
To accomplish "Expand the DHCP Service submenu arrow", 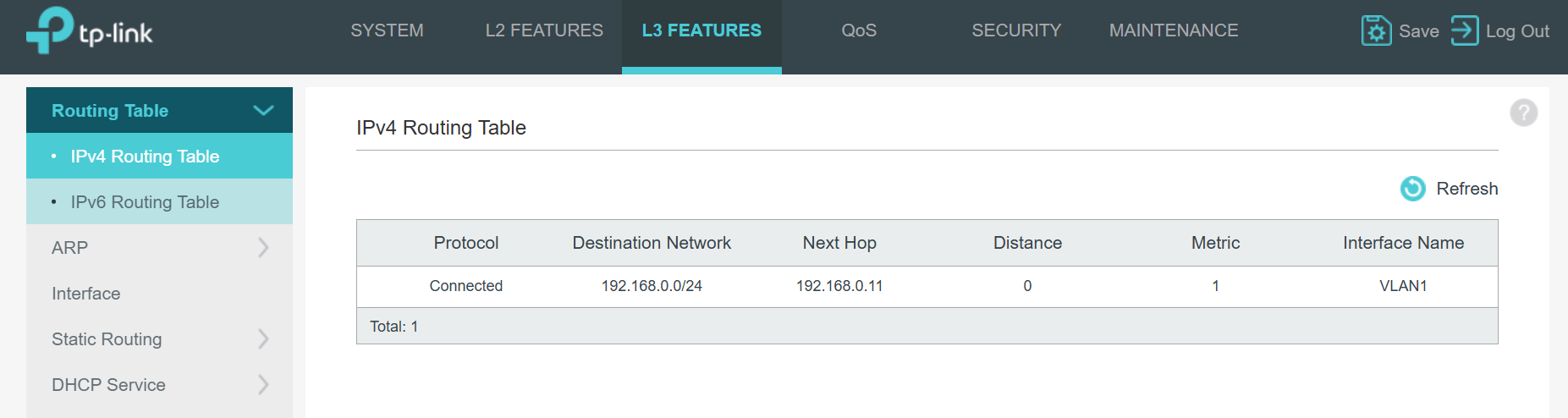I will pyautogui.click(x=263, y=385).
